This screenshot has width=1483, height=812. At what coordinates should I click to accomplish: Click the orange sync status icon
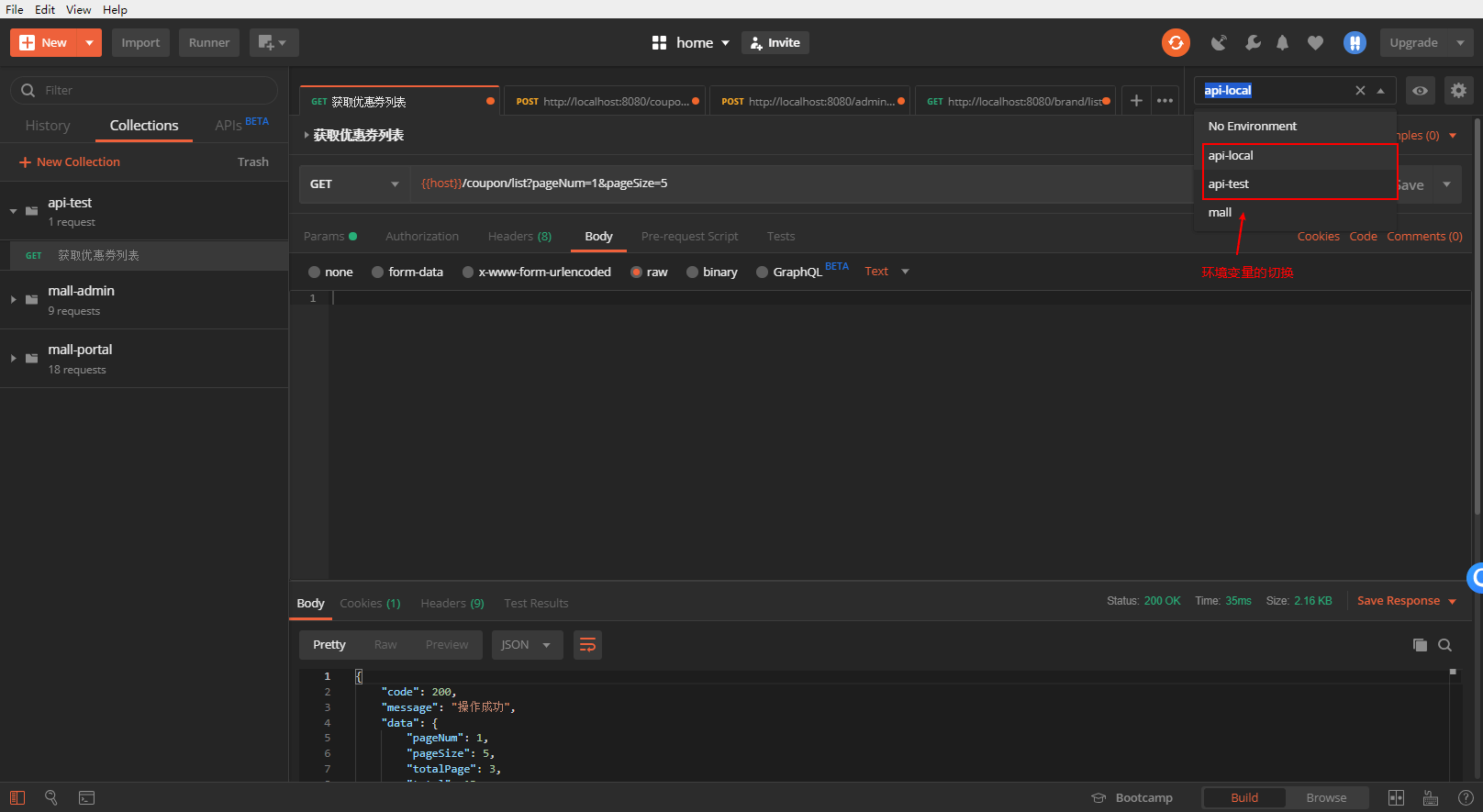click(1176, 42)
